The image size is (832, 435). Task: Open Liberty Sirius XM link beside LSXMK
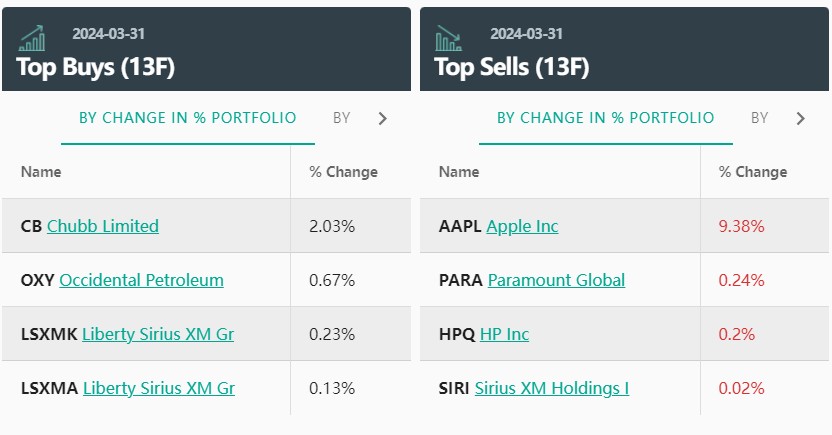pos(158,334)
